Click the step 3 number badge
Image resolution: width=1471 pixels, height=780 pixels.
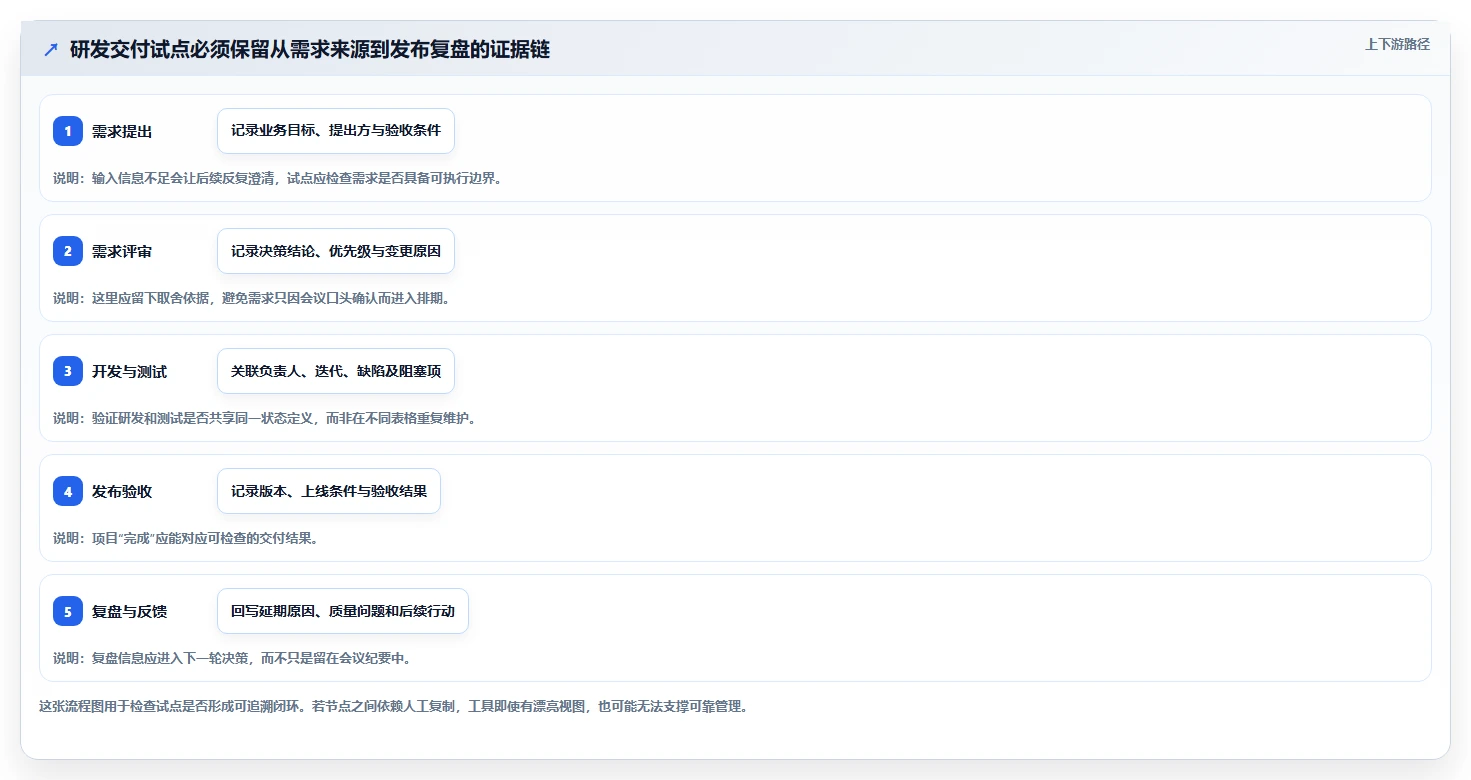[68, 371]
